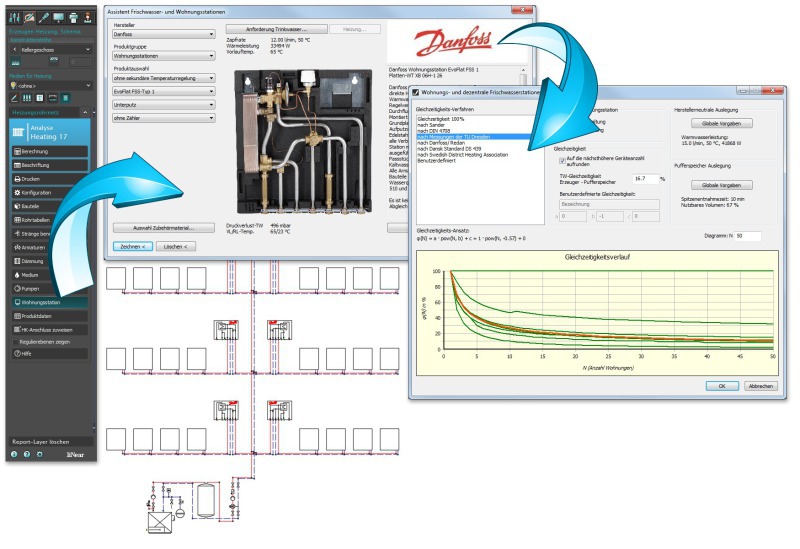
Task: Select the Wohnungsstation entry
Action: tap(49, 303)
